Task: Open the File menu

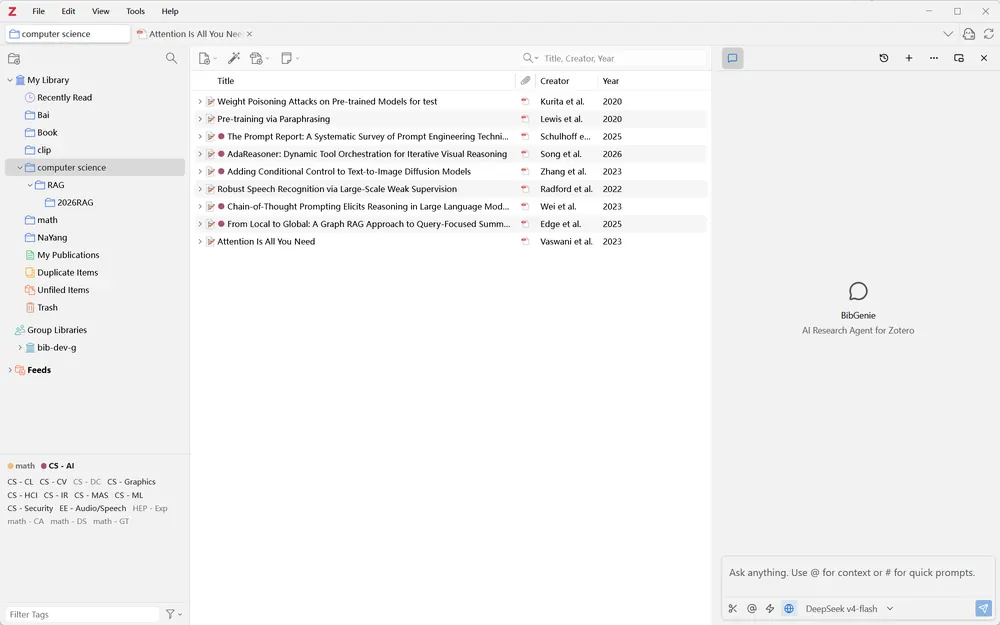Action: (x=38, y=11)
